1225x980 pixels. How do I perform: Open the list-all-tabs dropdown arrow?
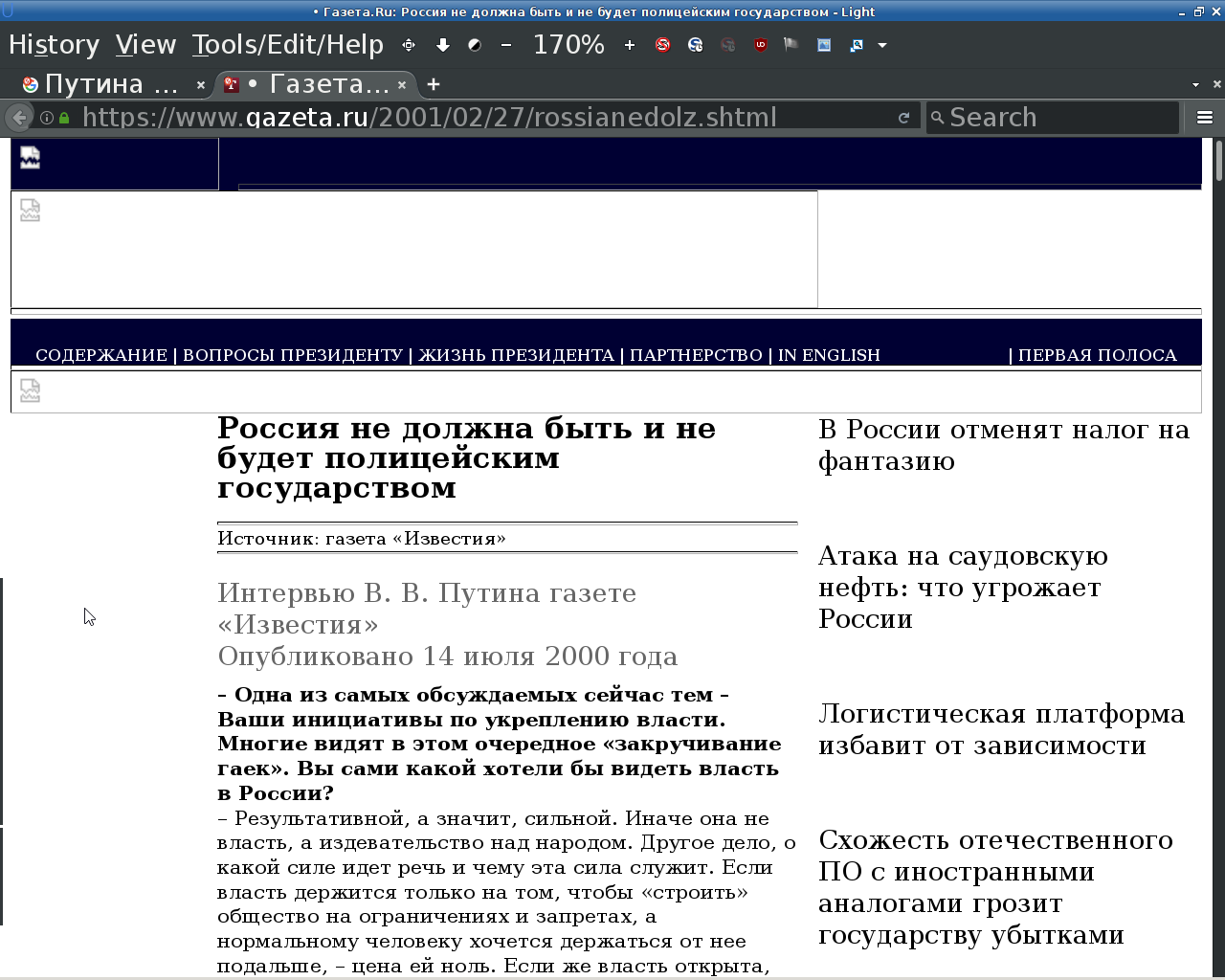pos(1195,85)
